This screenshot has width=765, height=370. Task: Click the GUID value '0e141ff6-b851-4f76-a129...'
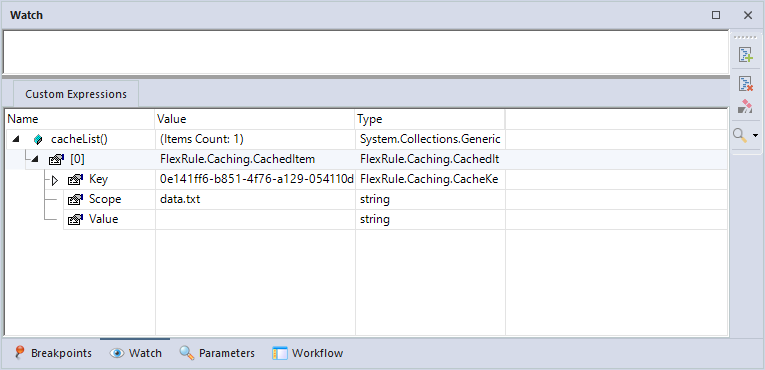click(255, 180)
